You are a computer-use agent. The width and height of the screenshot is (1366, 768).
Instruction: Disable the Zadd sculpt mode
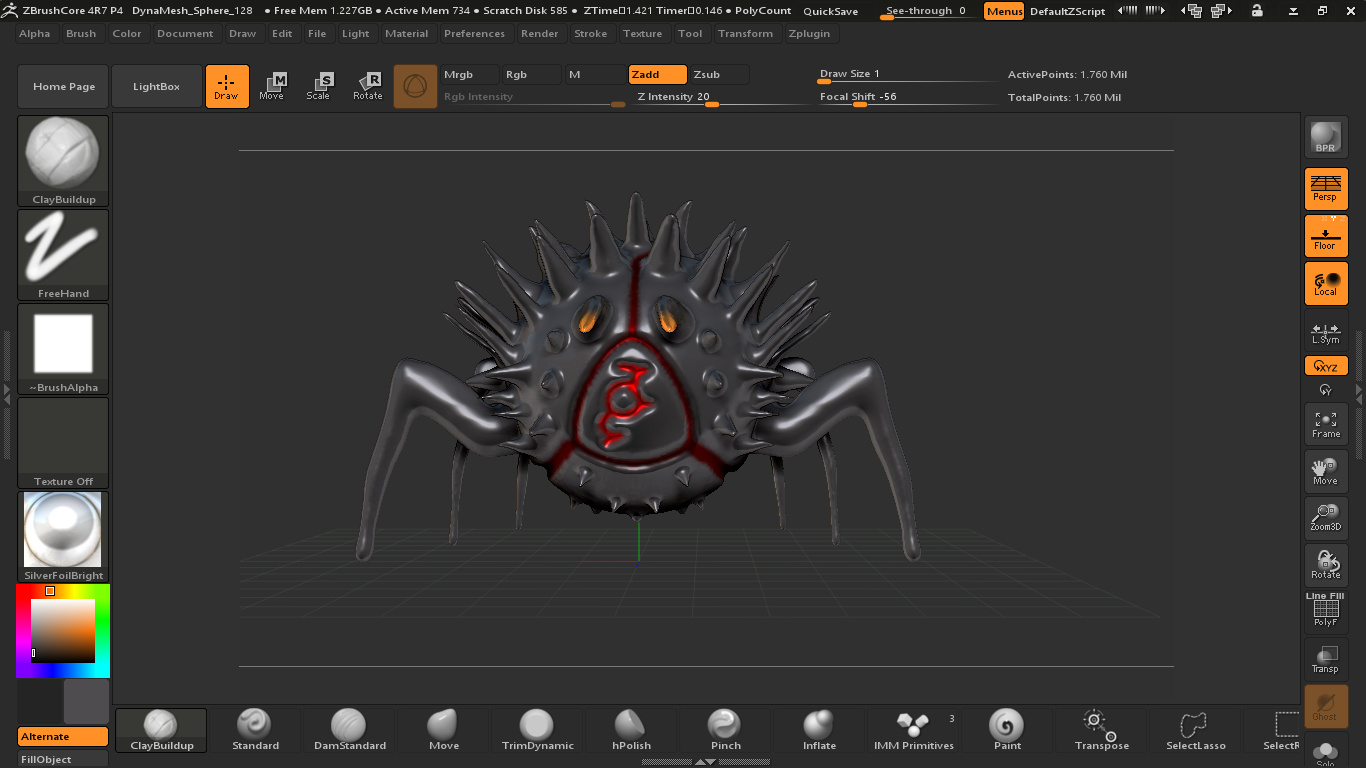pos(657,75)
